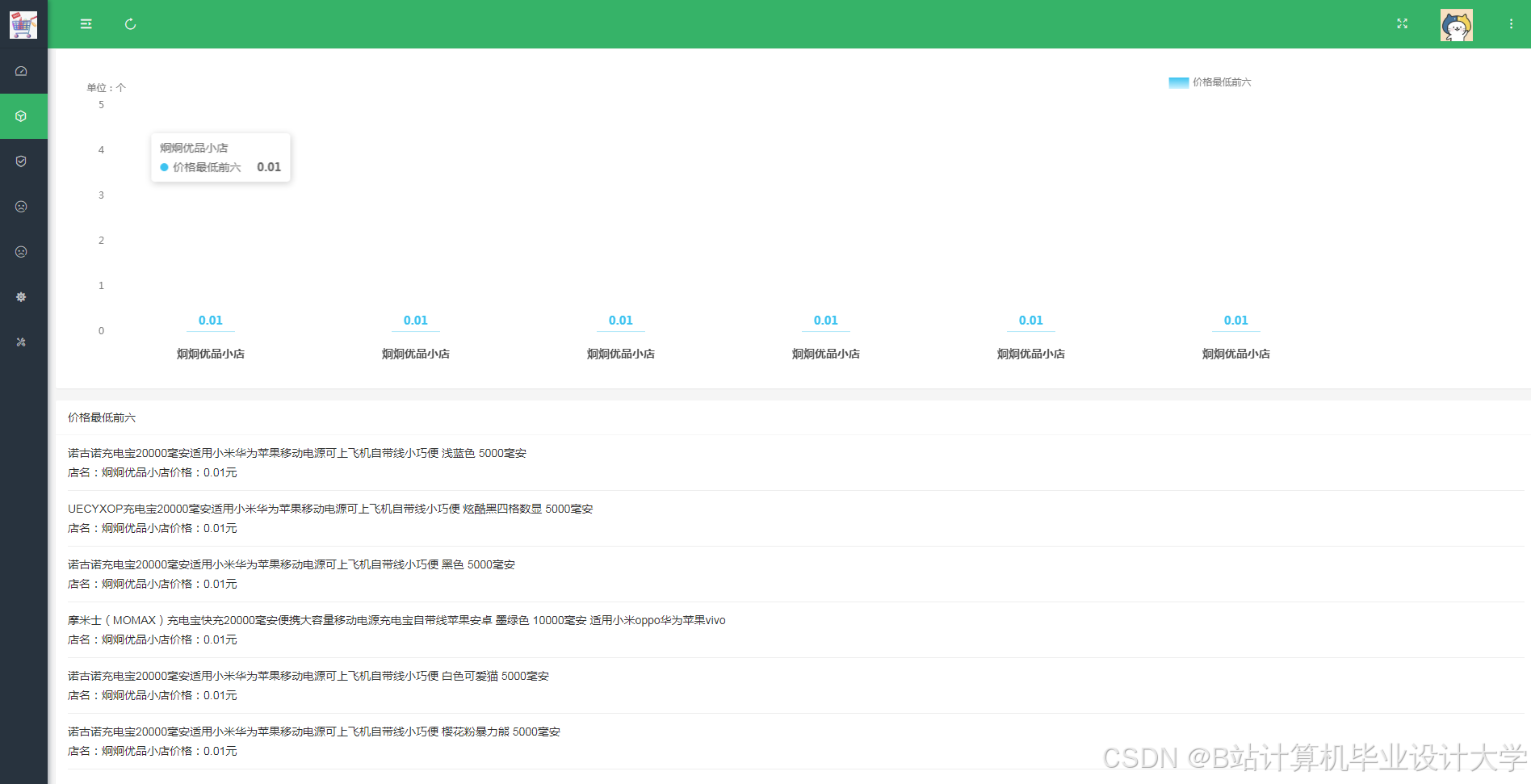Open the three-dot more menu in the header
This screenshot has height=784, width=1531.
tap(1511, 24)
